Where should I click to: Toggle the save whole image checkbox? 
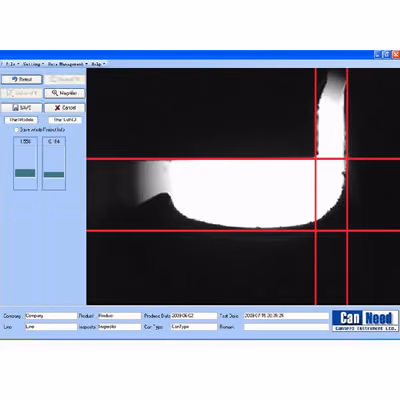point(16,130)
